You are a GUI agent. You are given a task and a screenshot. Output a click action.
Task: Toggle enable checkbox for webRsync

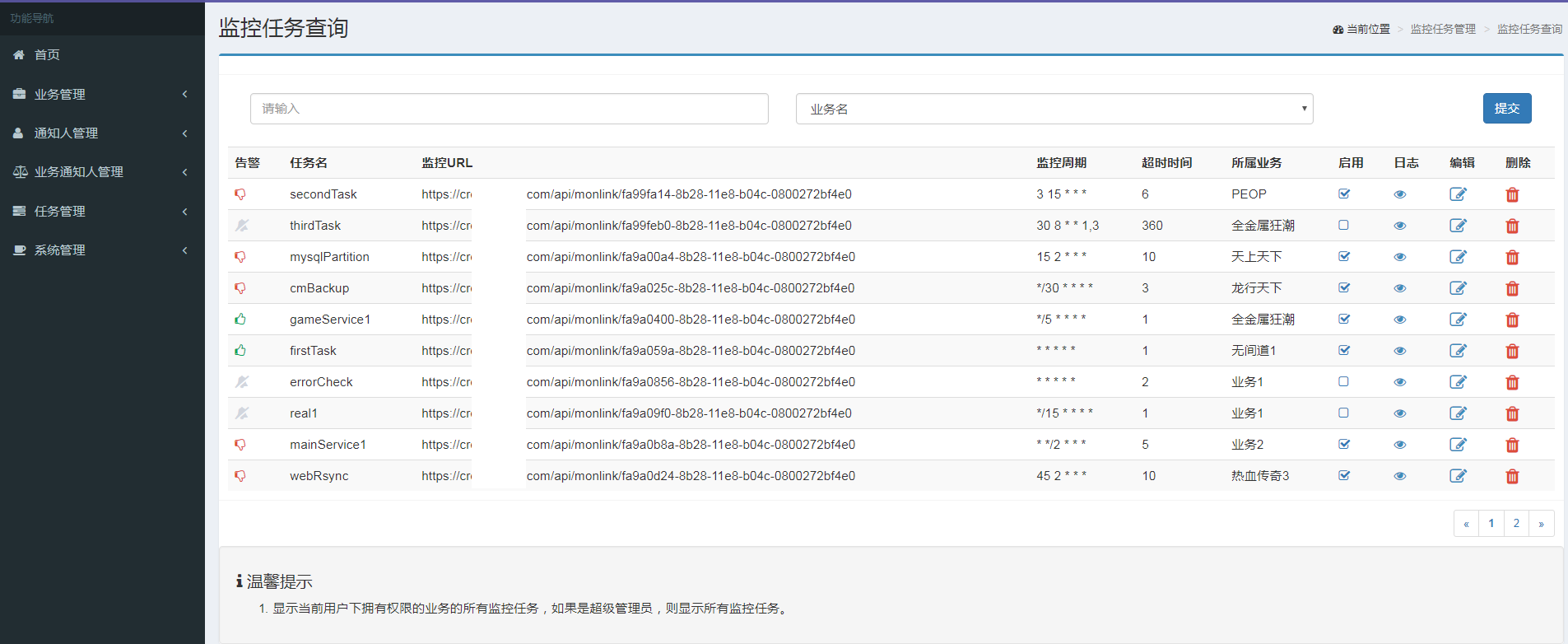[x=1344, y=475]
